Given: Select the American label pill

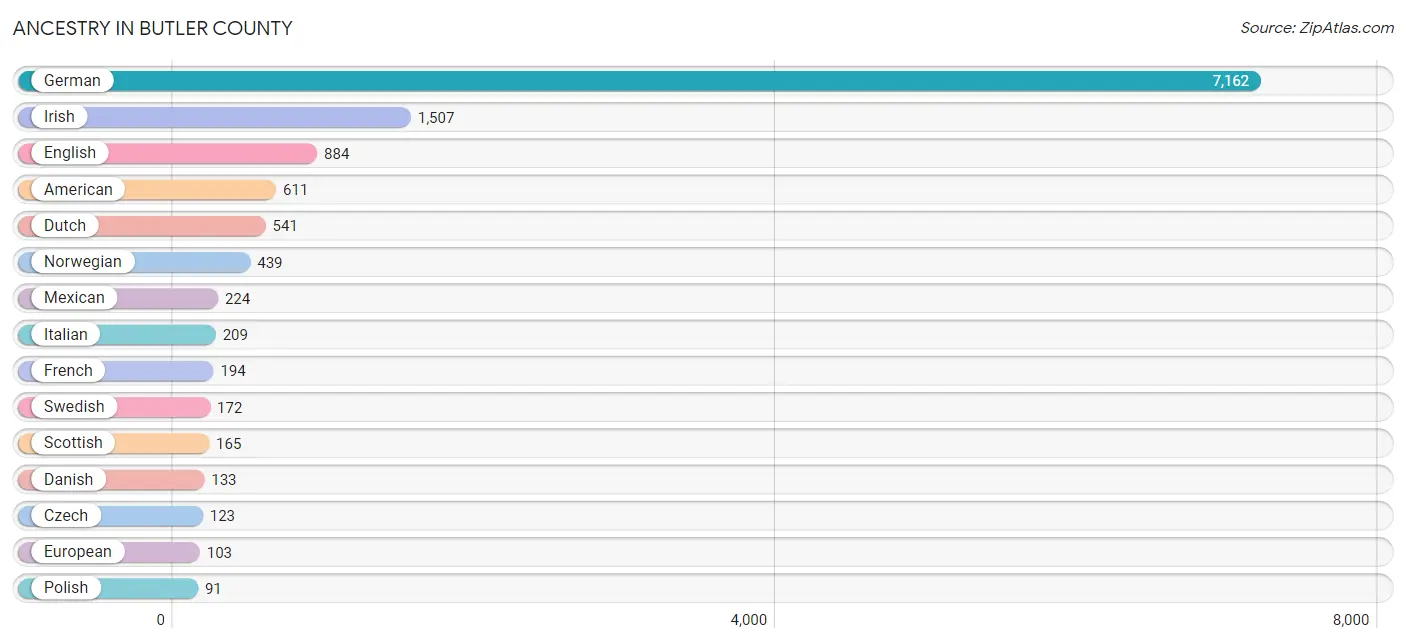Looking at the screenshot, I should pyautogui.click(x=78, y=190).
